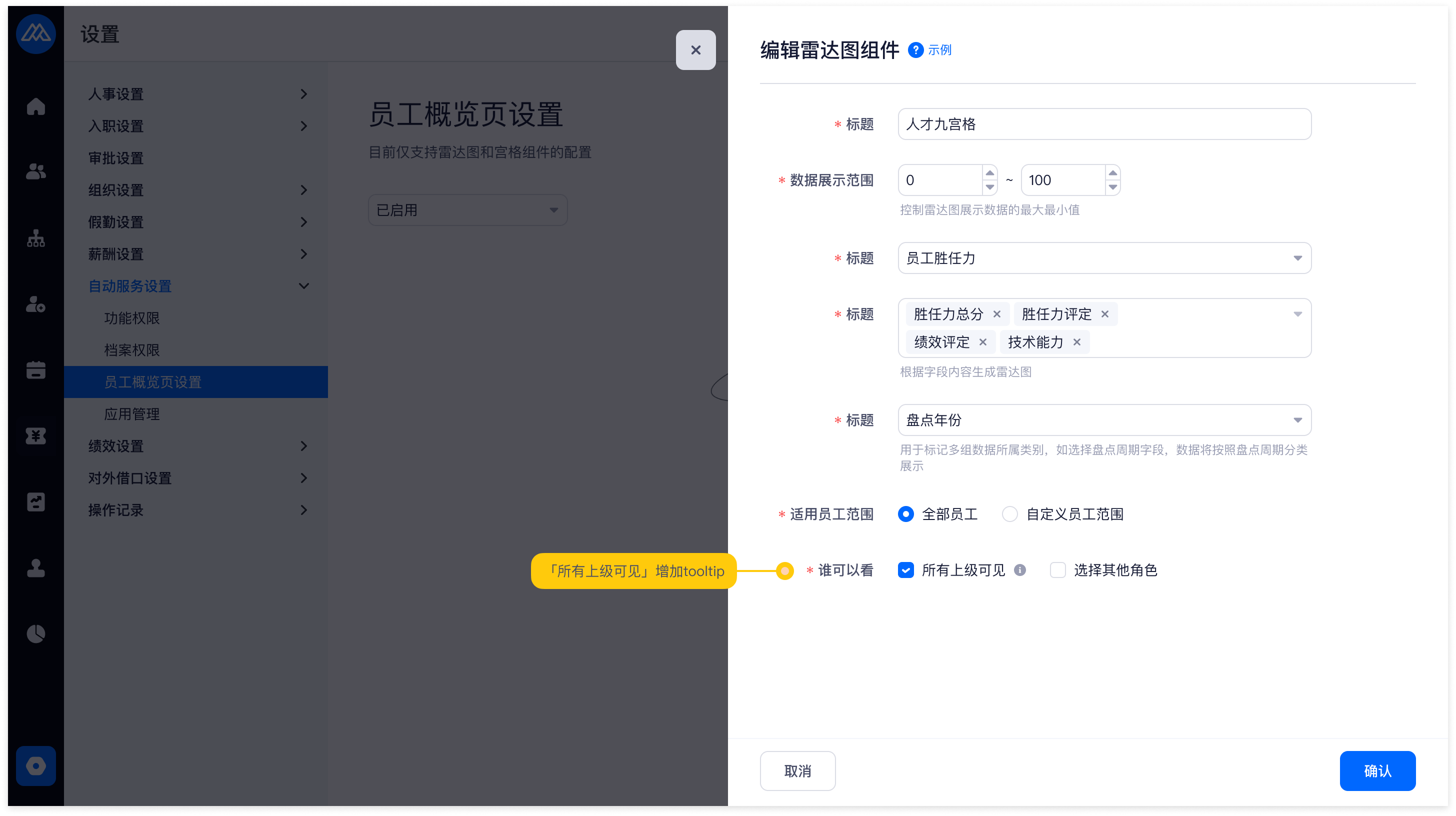Select the 自定义员工范围 radio option

pos(1009,514)
